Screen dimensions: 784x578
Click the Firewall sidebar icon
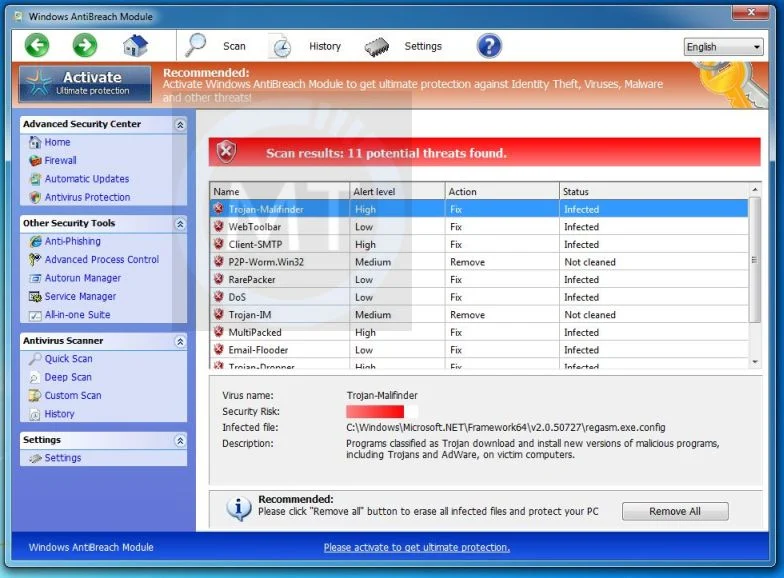click(x=35, y=160)
